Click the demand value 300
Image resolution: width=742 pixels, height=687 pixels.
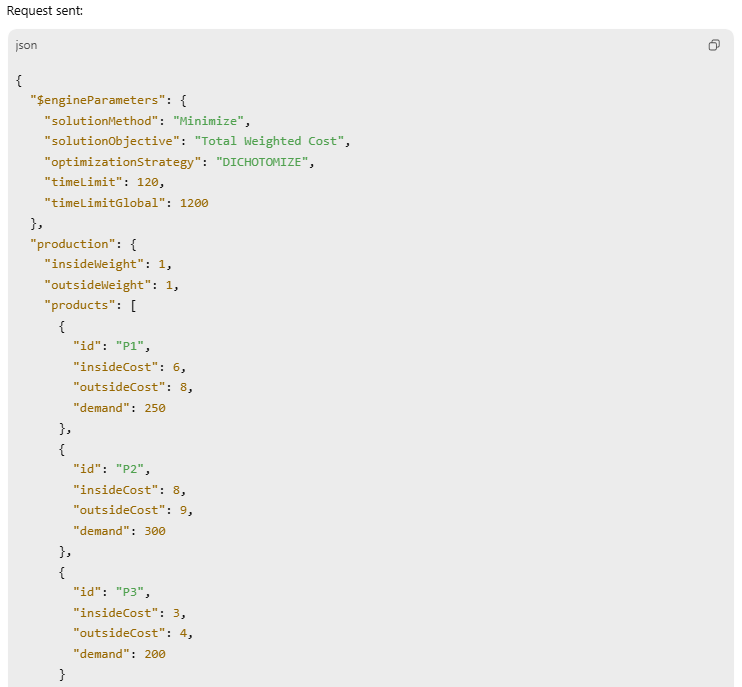coord(154,531)
